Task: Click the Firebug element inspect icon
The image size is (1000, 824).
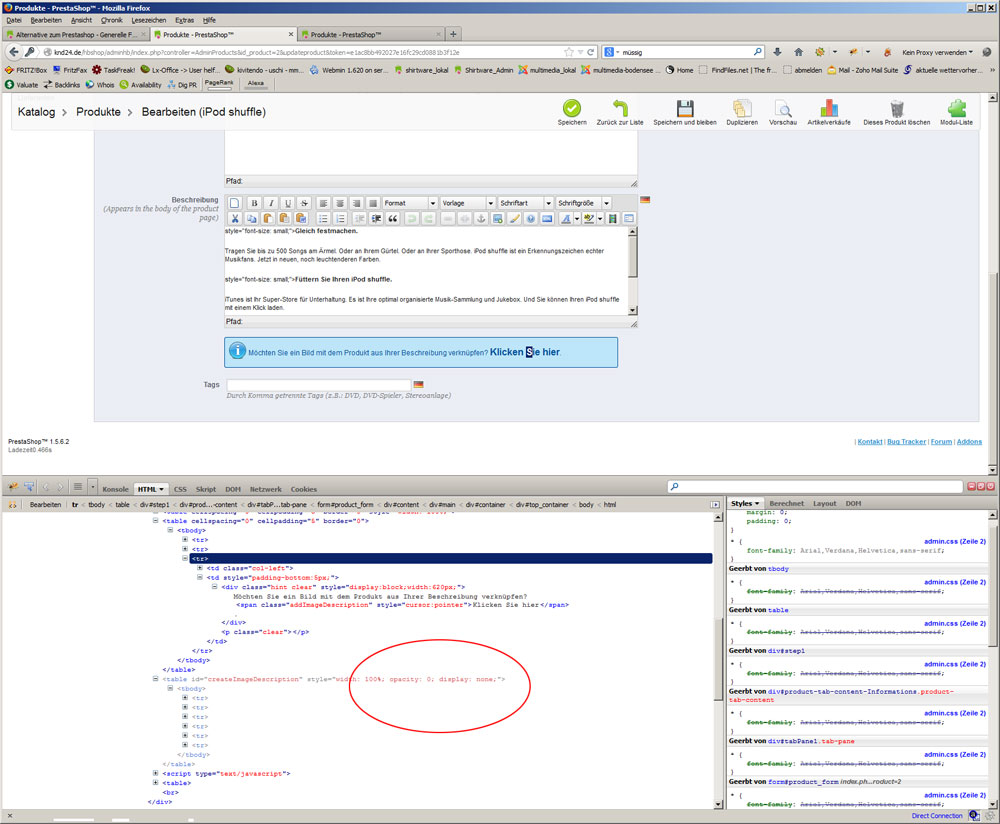Action: point(29,487)
